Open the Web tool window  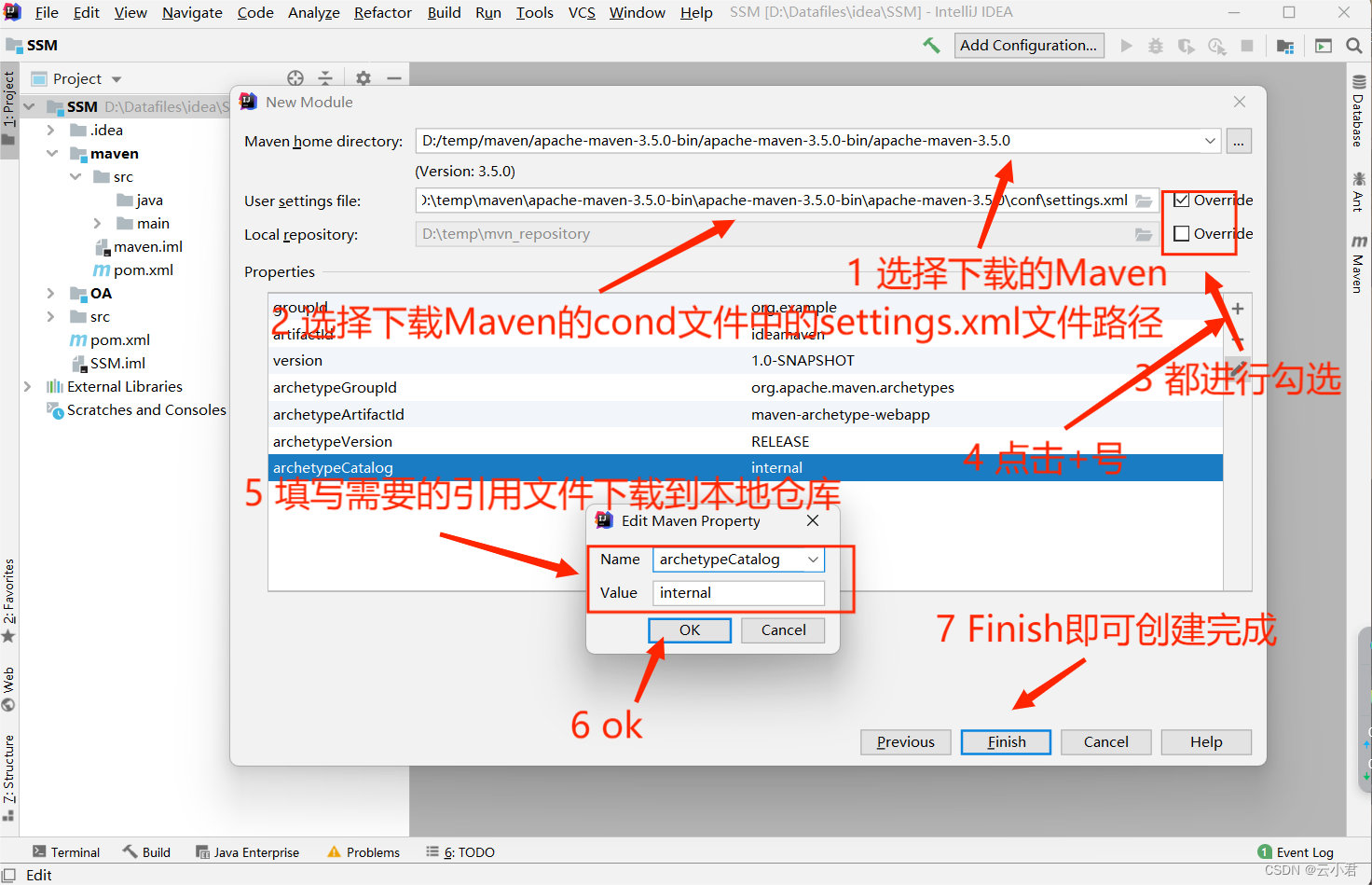[x=8, y=689]
